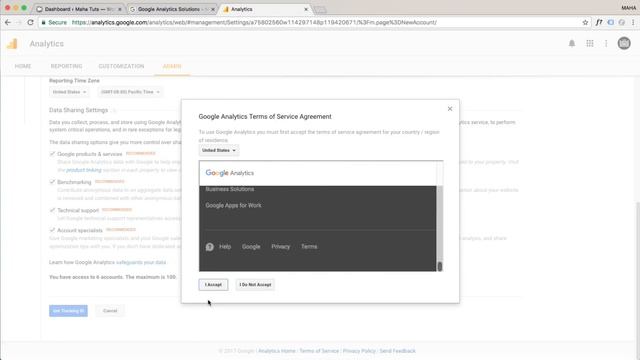Click Google link in terms frame
Screen dimensions: 640x360
251,247
